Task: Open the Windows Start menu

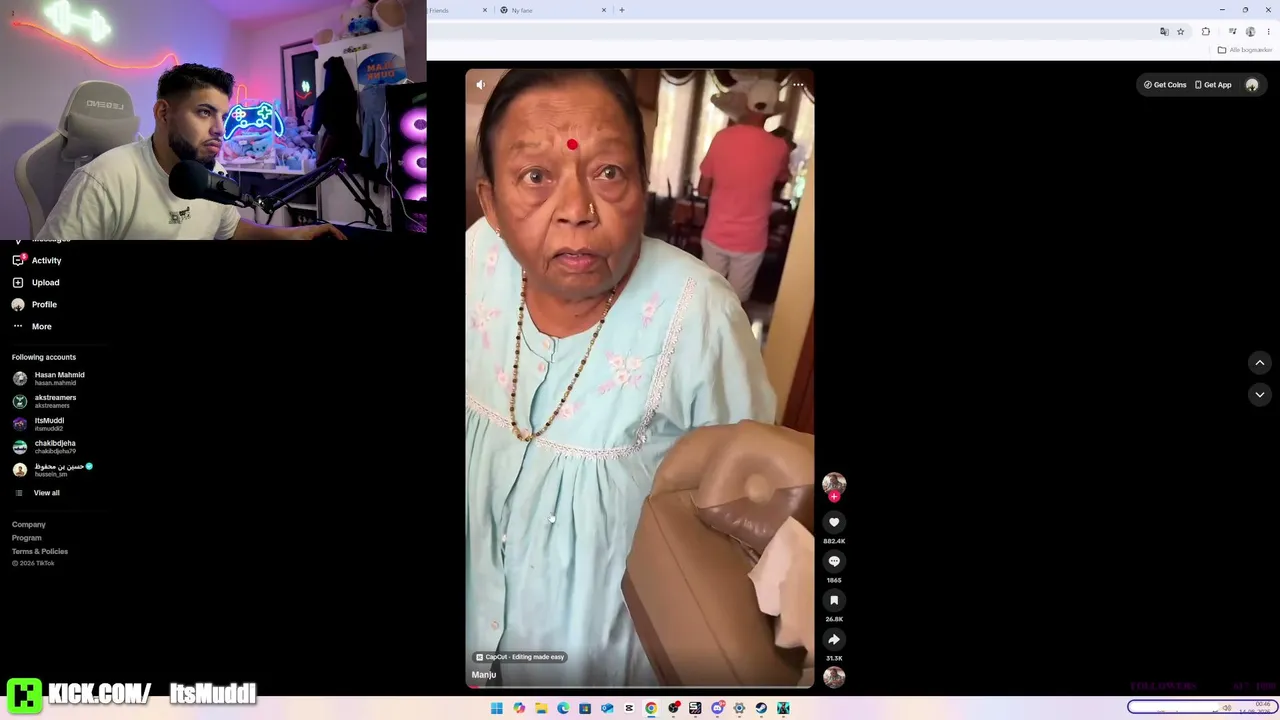Action: pos(497,708)
